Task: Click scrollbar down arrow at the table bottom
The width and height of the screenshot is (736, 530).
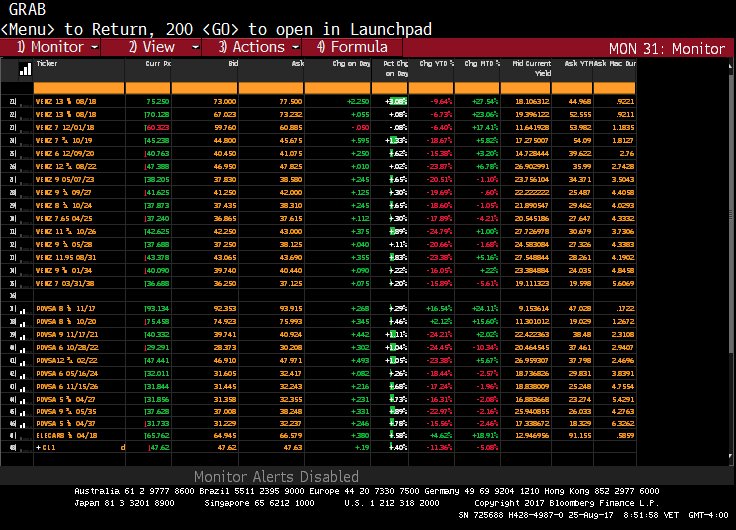Action: coord(731,456)
